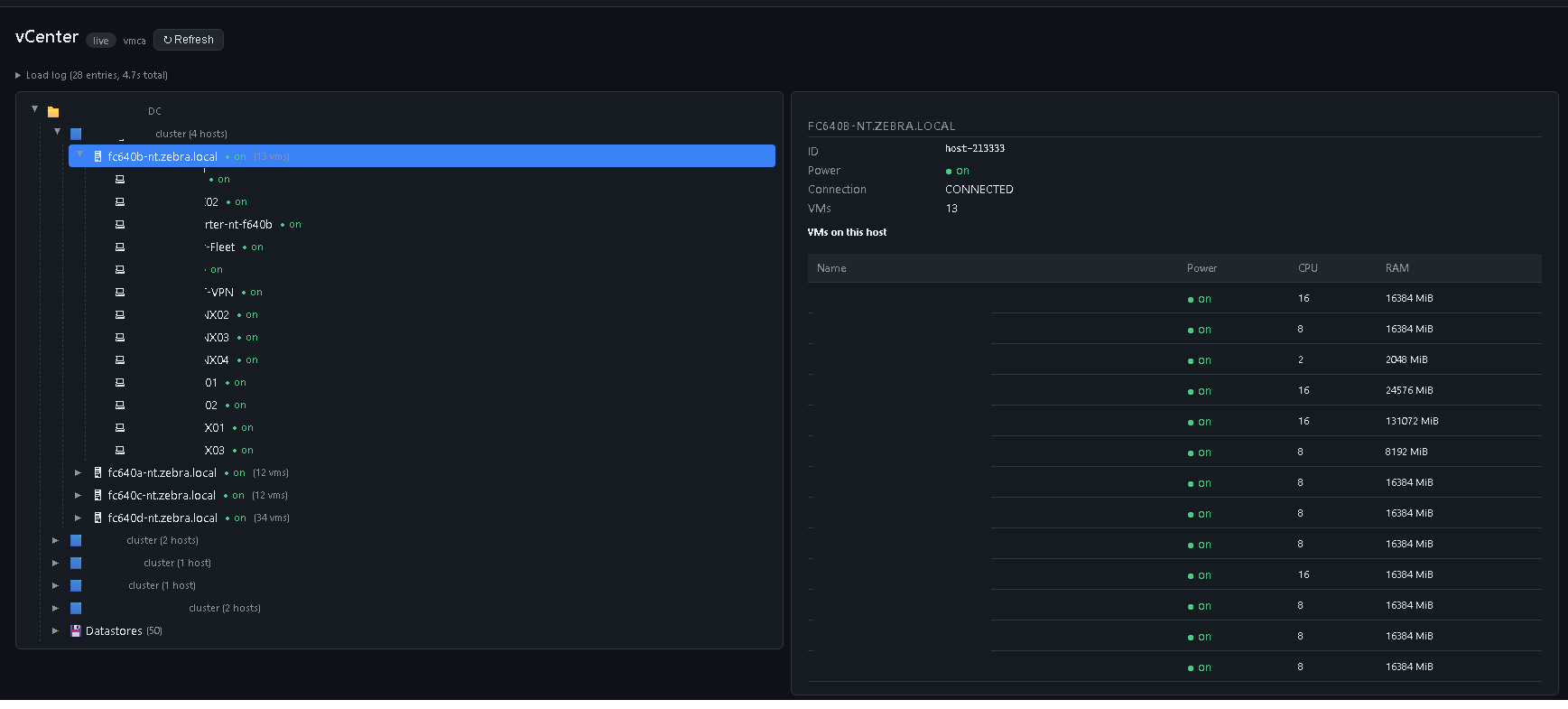1568x709 pixels.
Task: Click the host-213333 ID value
Action: tap(975, 148)
